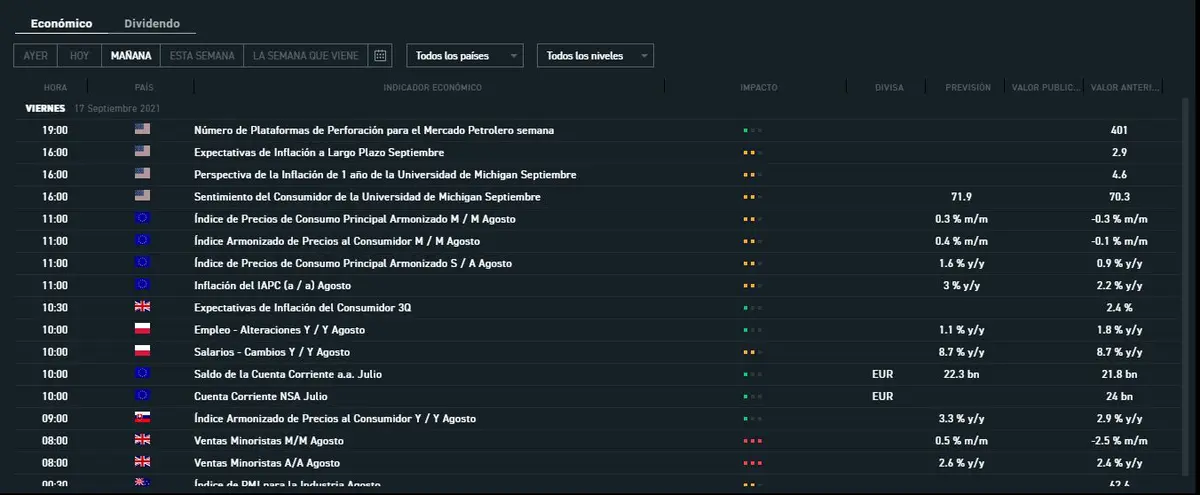Click EU flag on Inflación del IAPC row
Image resolution: width=1200 pixels, height=495 pixels.
(x=142, y=285)
